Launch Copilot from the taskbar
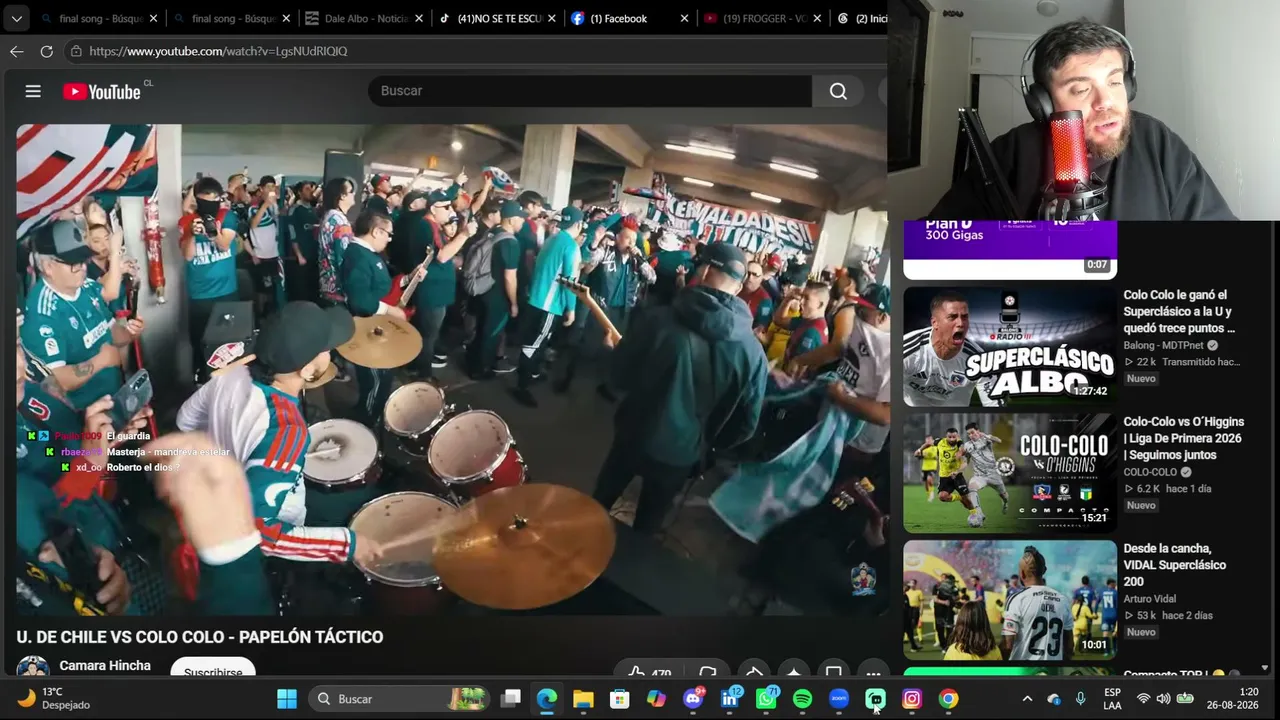Screen dimensions: 1280x720 [656, 699]
